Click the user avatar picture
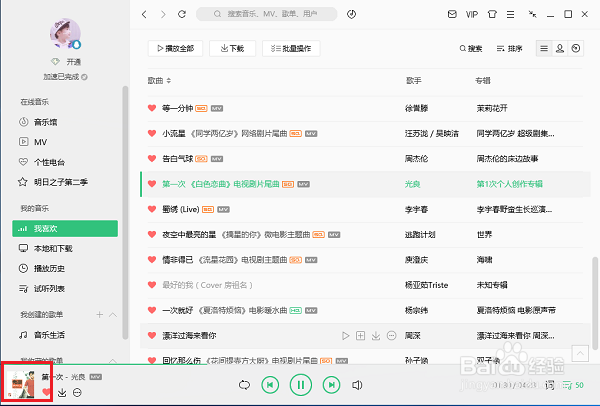600x406 pixels. coord(65,34)
